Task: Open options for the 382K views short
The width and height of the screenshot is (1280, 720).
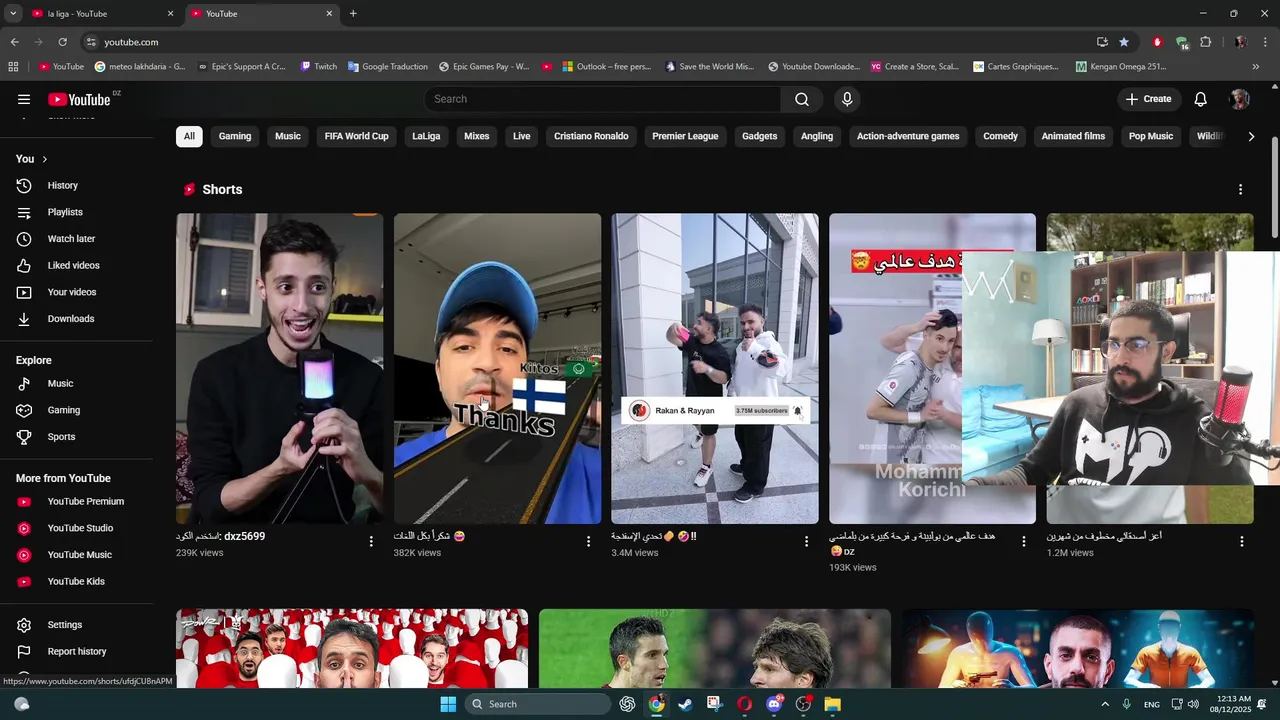Action: coord(588,541)
